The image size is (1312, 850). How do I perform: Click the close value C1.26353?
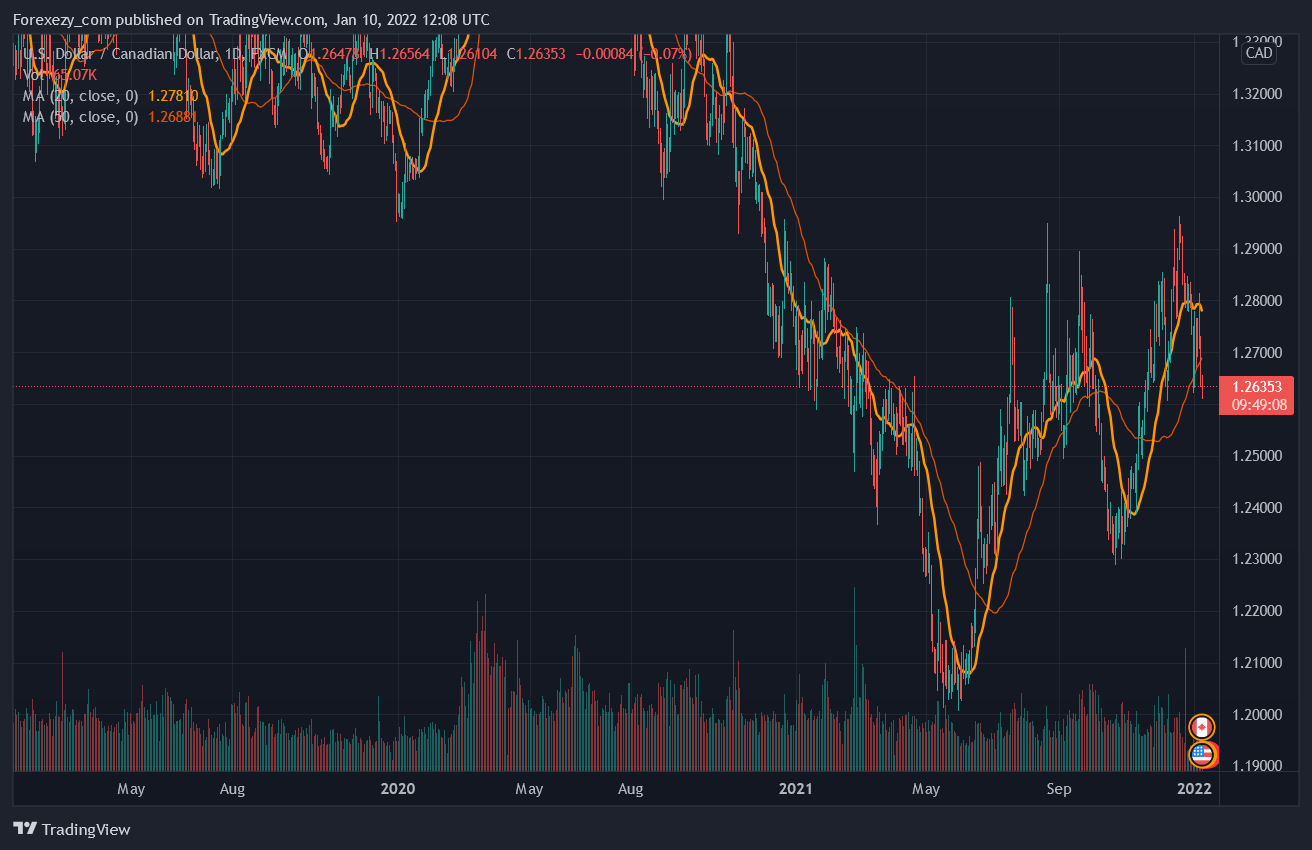[536, 53]
